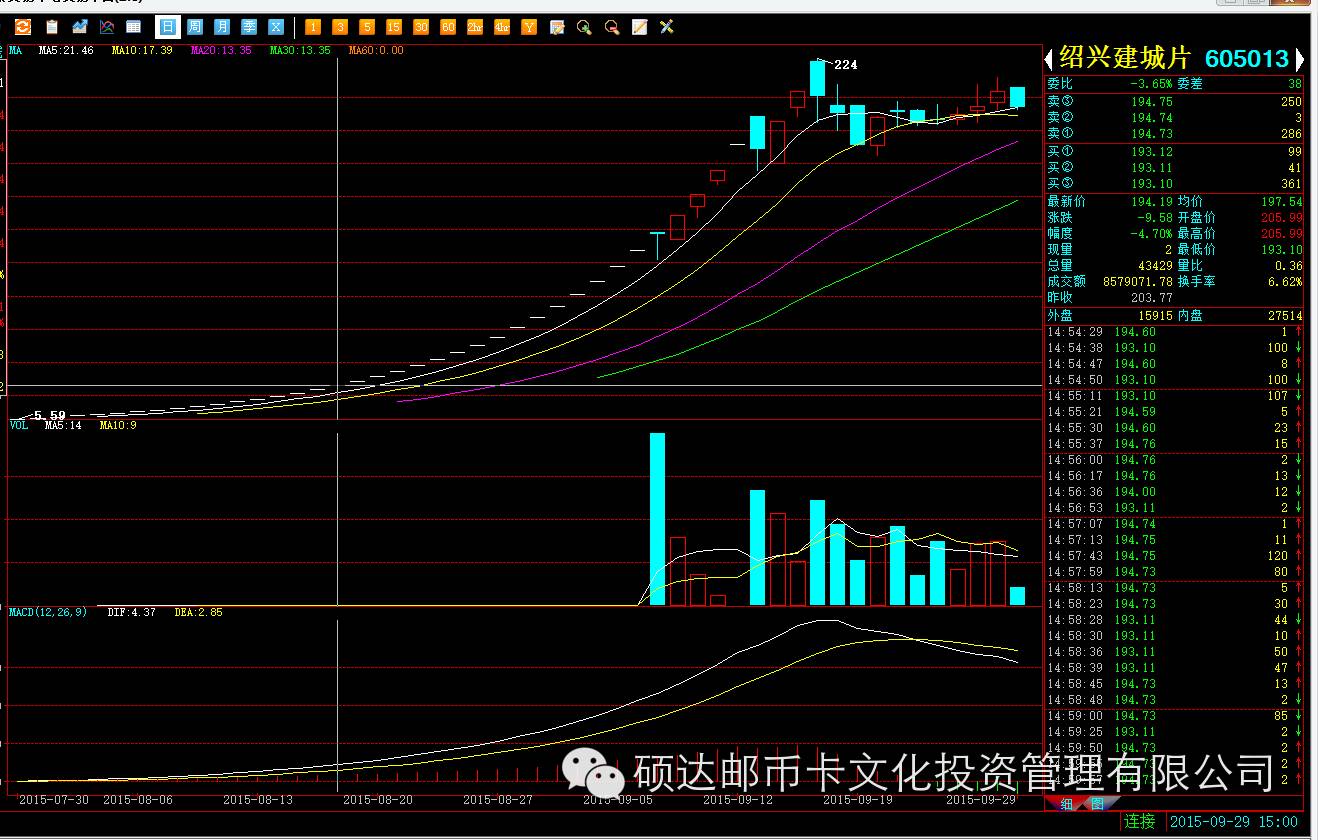Click the 总量 value 43429
The height and width of the screenshot is (840, 1318).
click(1153, 265)
